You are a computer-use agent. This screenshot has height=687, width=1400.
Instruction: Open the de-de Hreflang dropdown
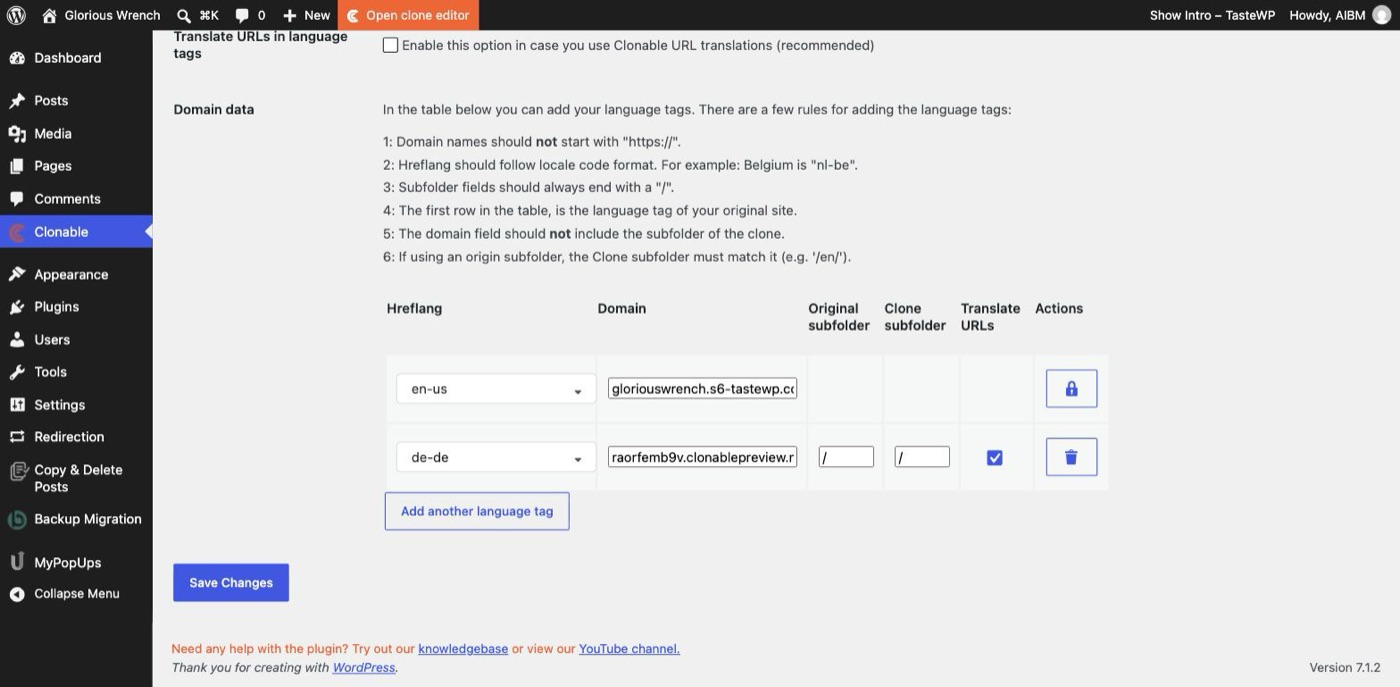[x=496, y=457]
